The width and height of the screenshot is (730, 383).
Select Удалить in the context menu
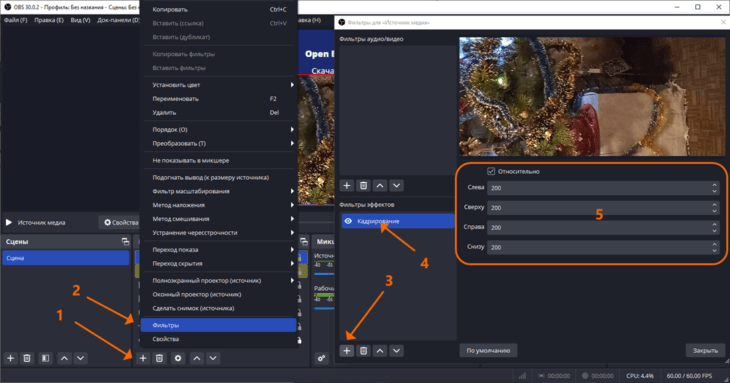point(219,113)
